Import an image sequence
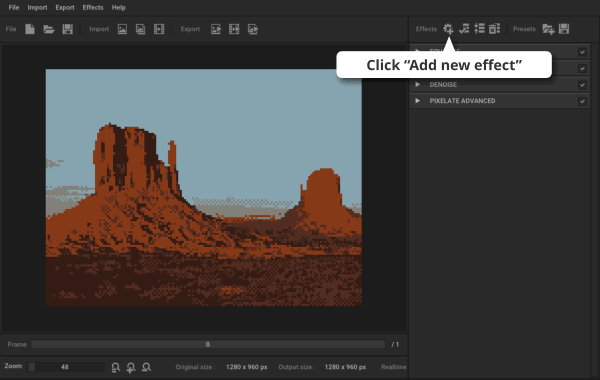The image size is (600, 380). tap(140, 29)
